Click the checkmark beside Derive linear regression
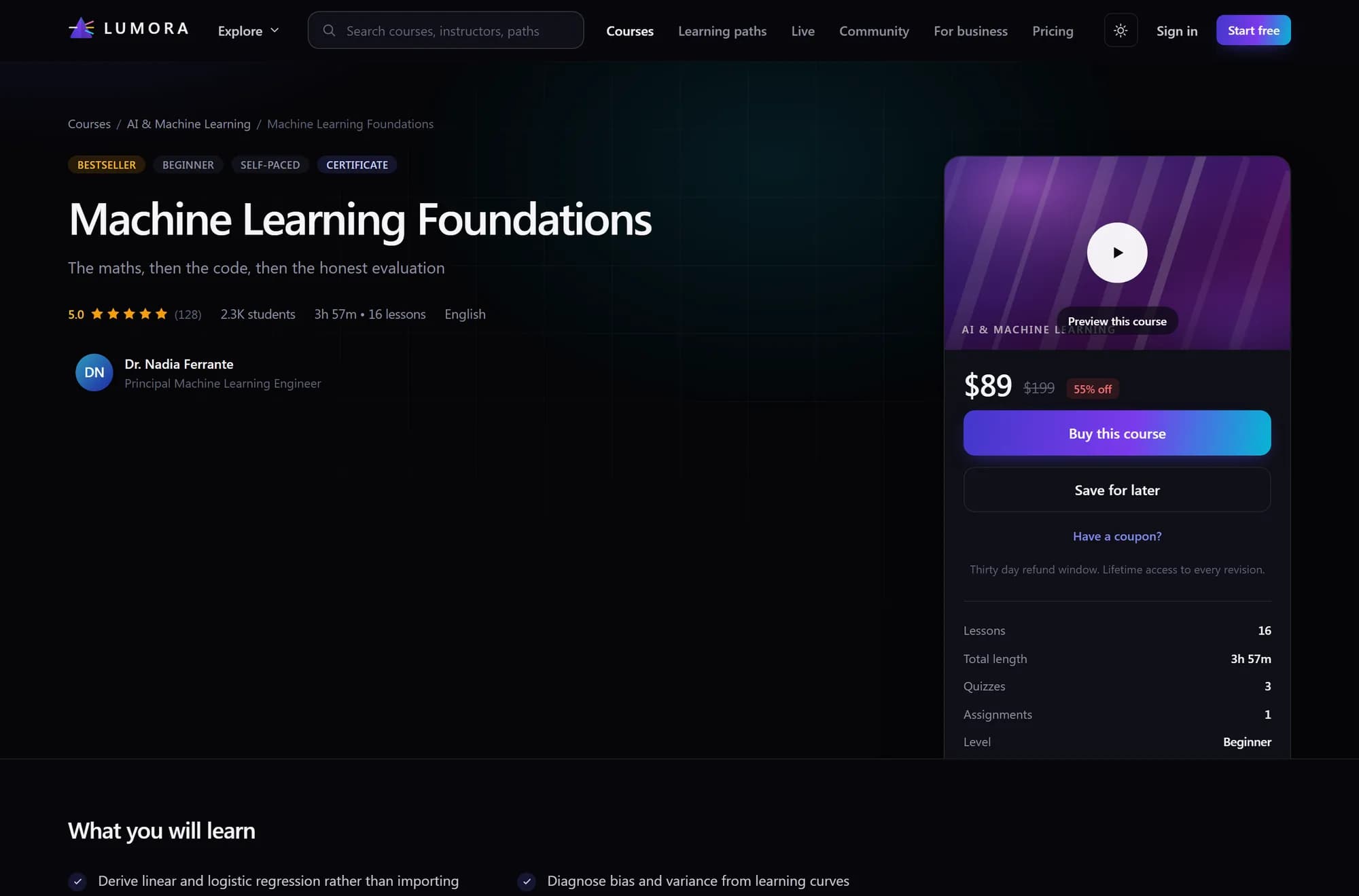 pos(77,881)
